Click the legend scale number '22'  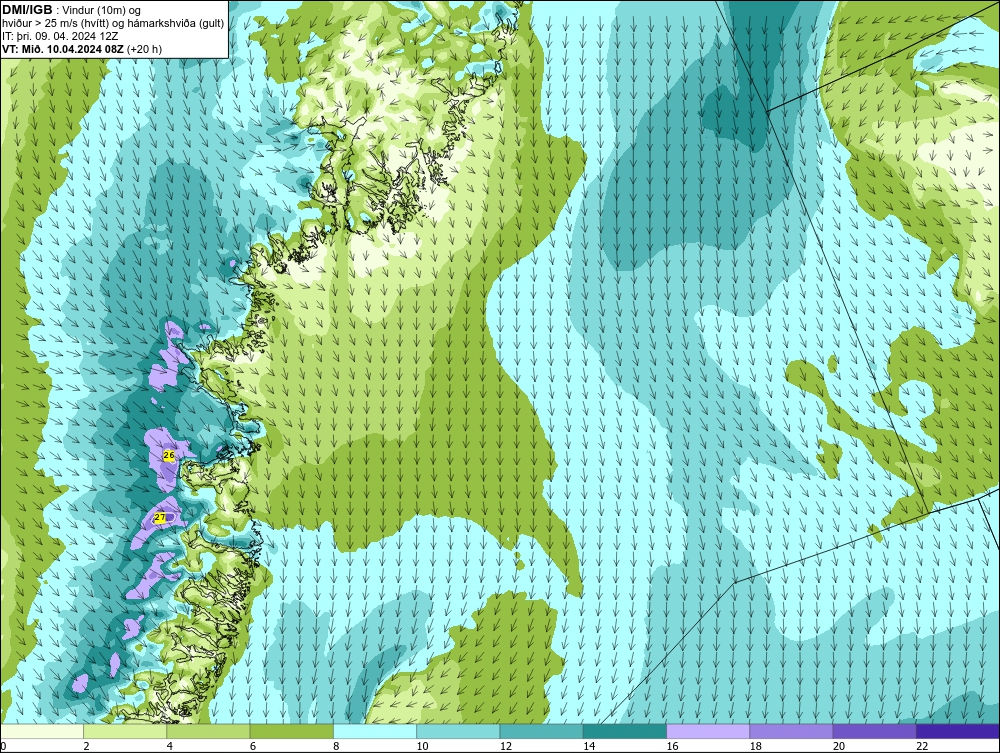[x=922, y=747]
